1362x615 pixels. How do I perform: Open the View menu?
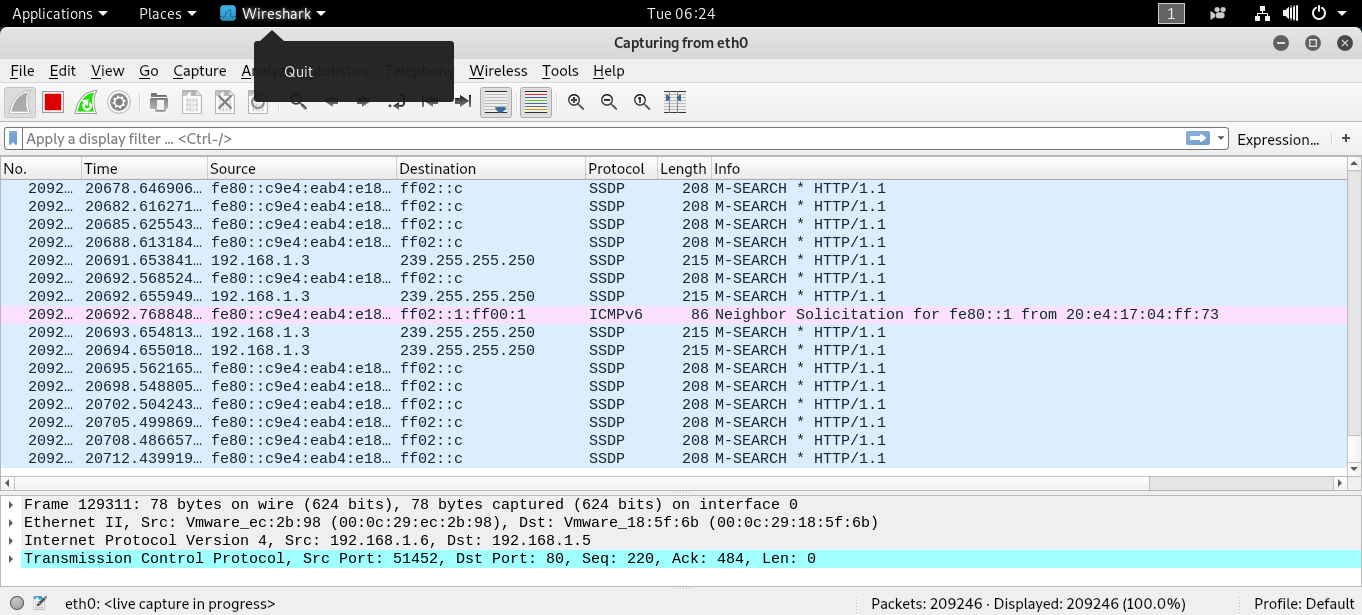107,71
